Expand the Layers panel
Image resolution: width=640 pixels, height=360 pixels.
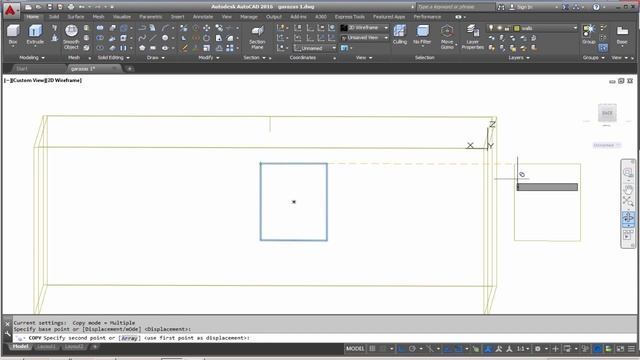[519, 58]
